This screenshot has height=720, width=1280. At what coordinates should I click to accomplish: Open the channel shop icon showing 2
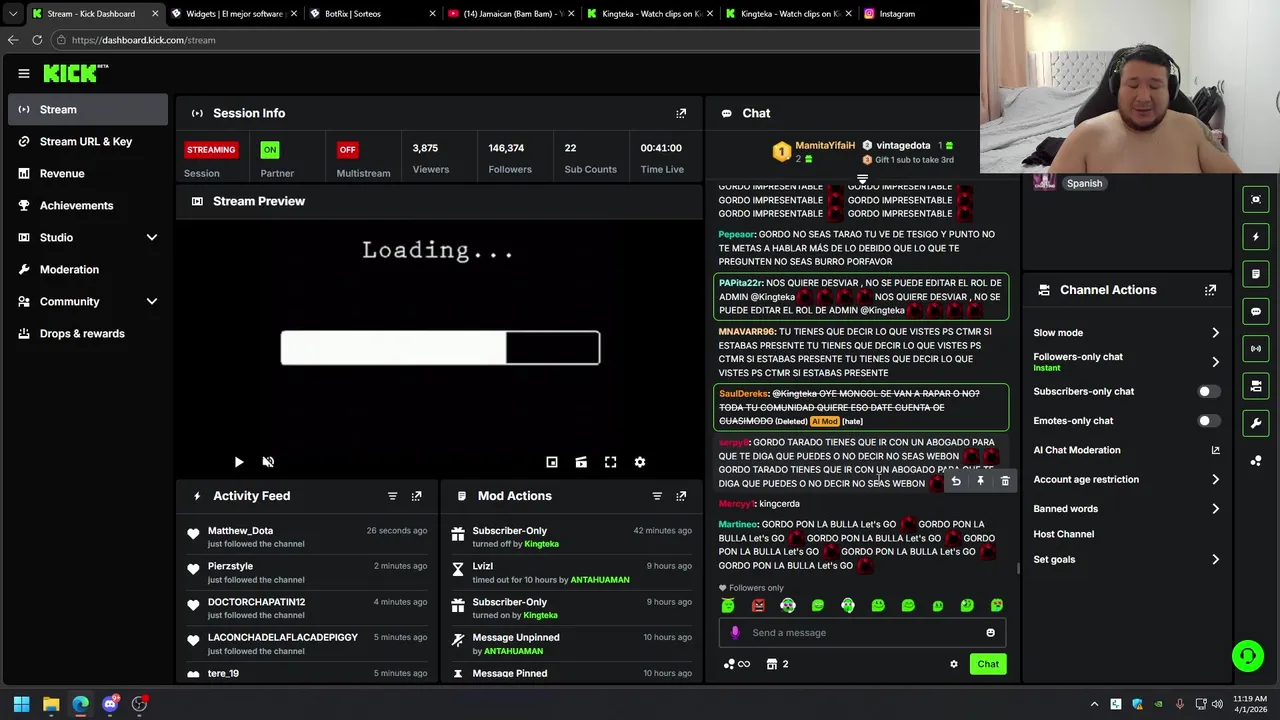point(777,664)
